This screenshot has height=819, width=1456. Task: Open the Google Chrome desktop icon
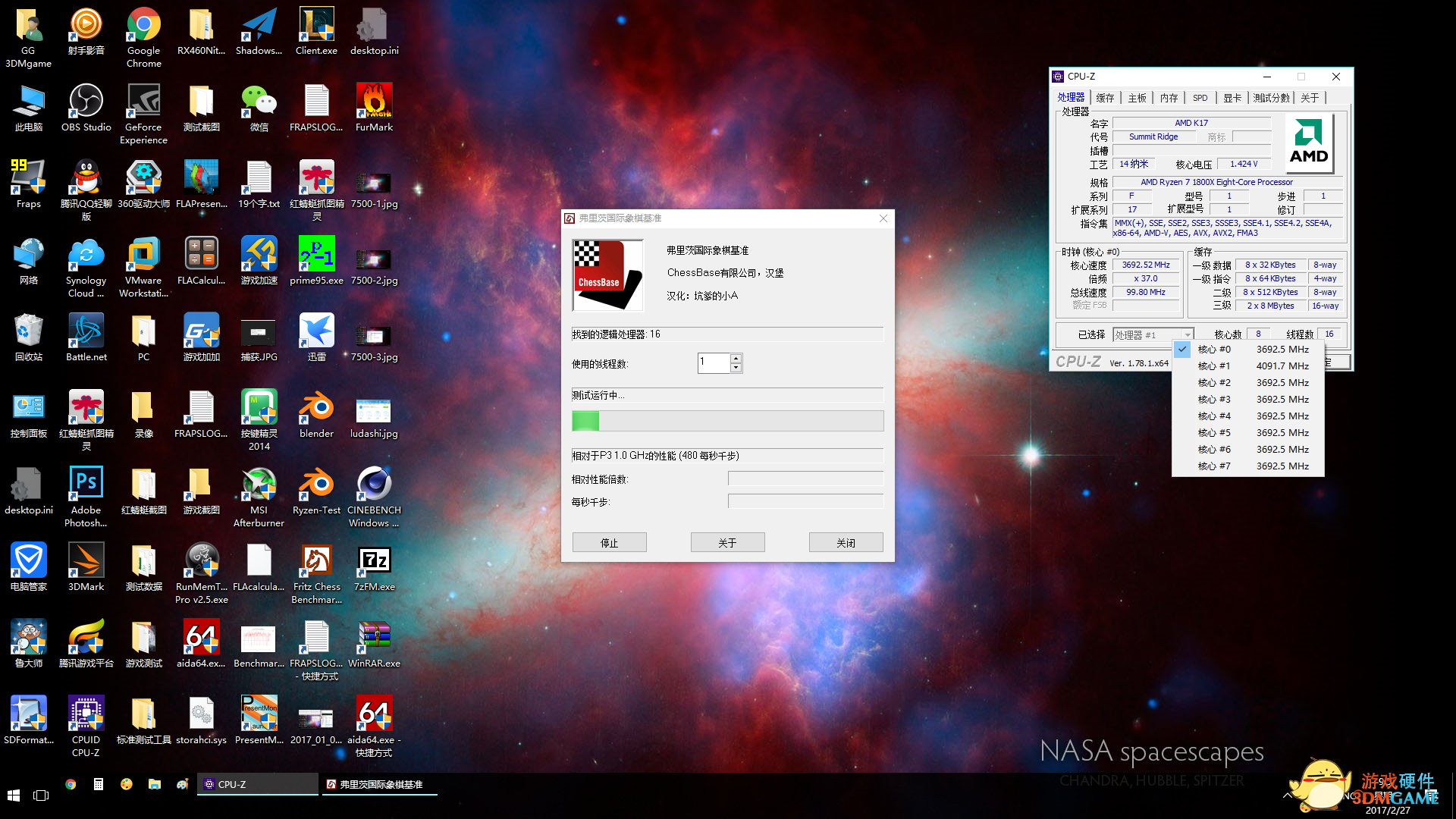click(143, 26)
